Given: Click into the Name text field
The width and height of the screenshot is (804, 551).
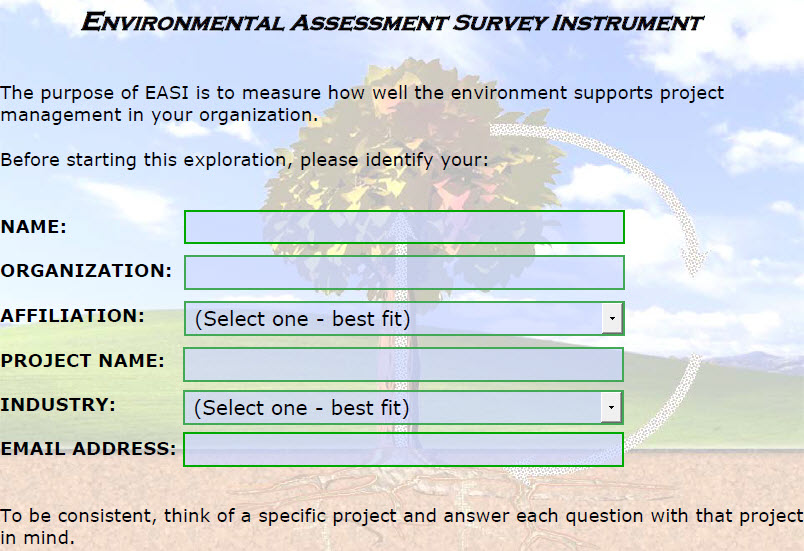Looking at the screenshot, I should (404, 227).
